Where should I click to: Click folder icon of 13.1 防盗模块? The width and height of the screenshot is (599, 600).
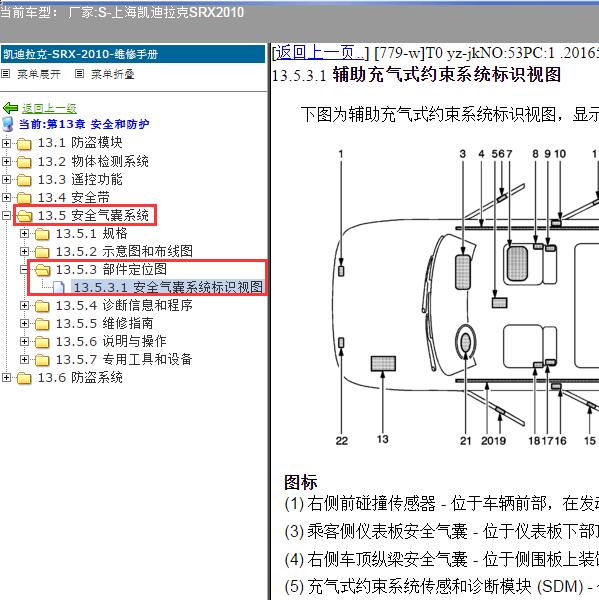[x=24, y=143]
